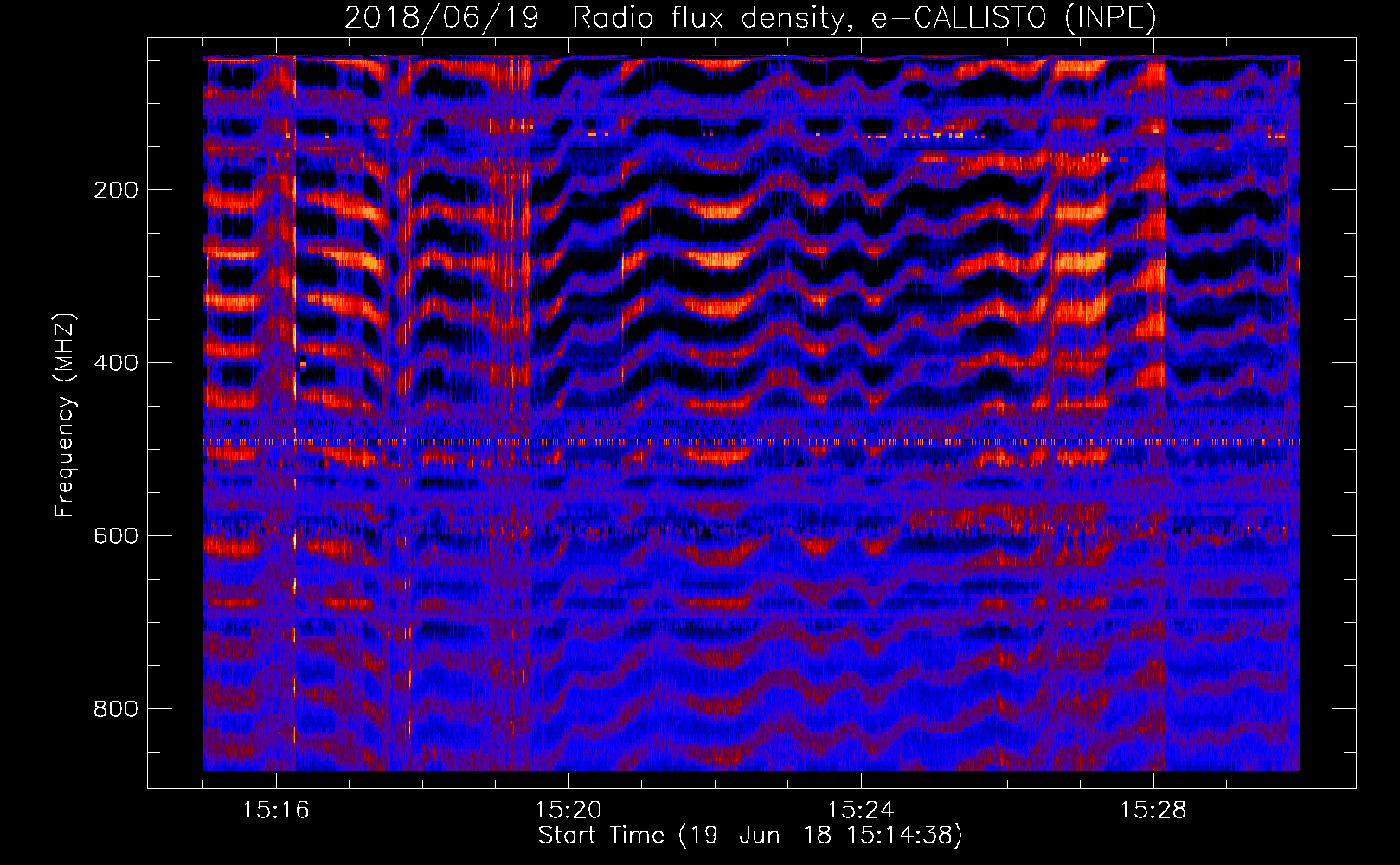1400x865 pixels.
Task: Click the 200 frequency tick label
Action: click(x=116, y=190)
